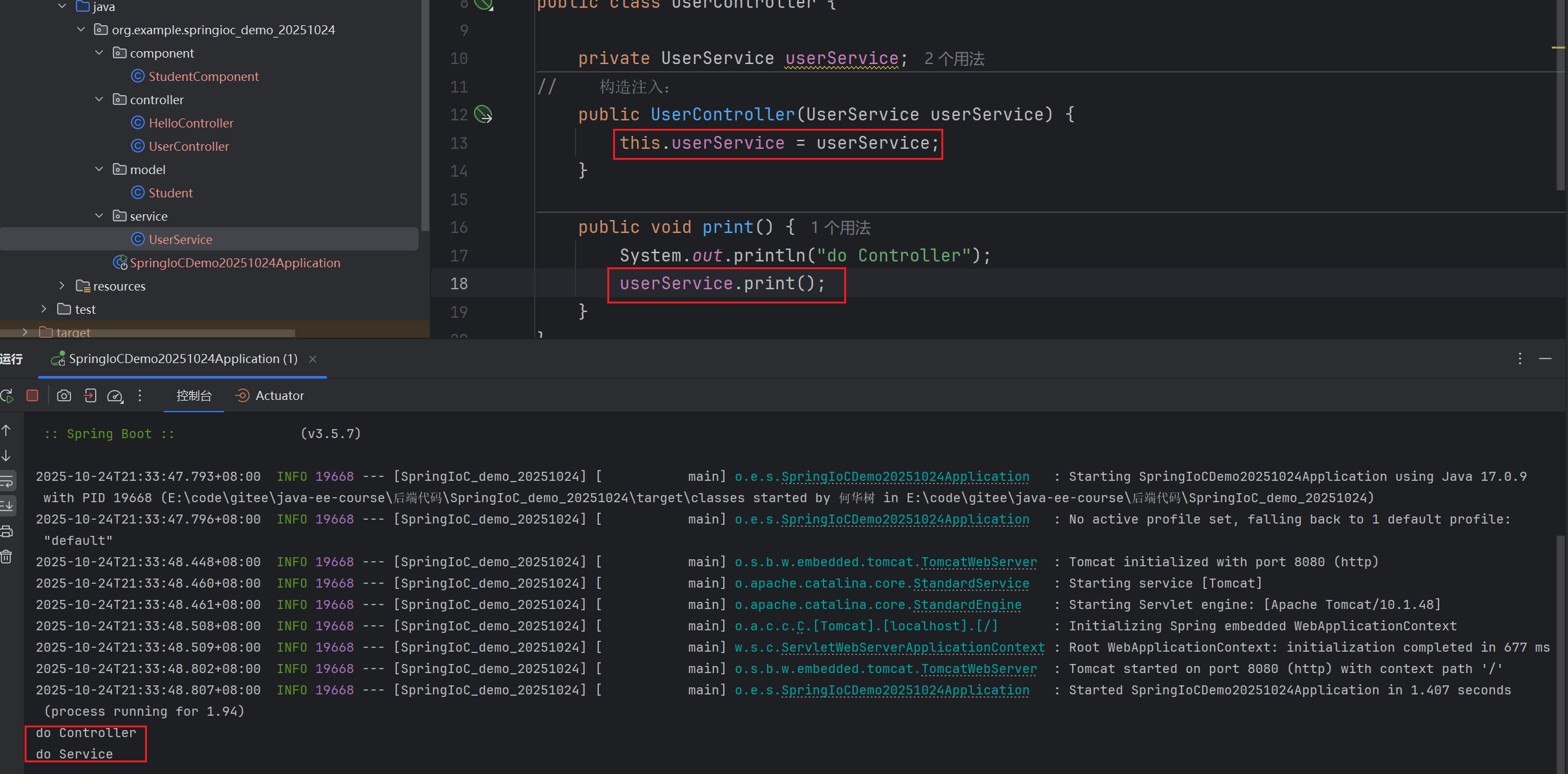Click the gutter bean icon on line 12
The height and width of the screenshot is (774, 1568).
click(483, 115)
